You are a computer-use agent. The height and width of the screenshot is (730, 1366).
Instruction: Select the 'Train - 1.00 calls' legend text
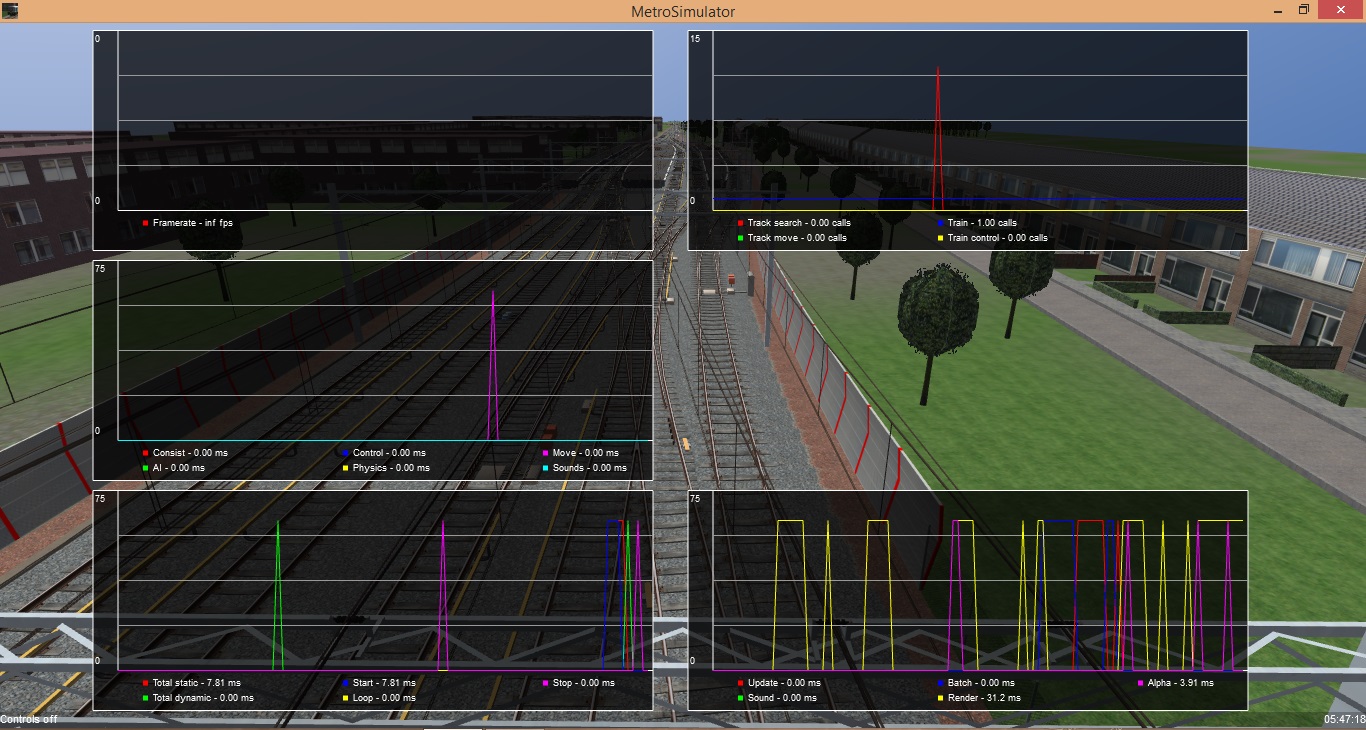[982, 223]
